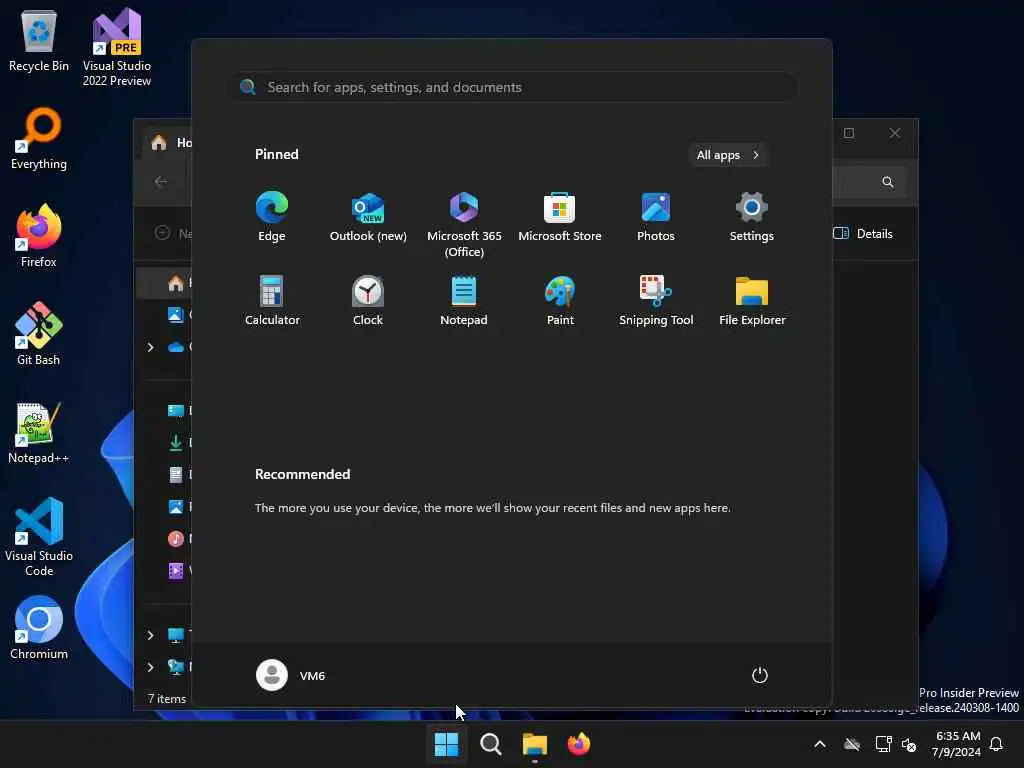Image resolution: width=1024 pixels, height=768 pixels.
Task: Toggle Details pane in File Explorer window
Action: pos(863,233)
